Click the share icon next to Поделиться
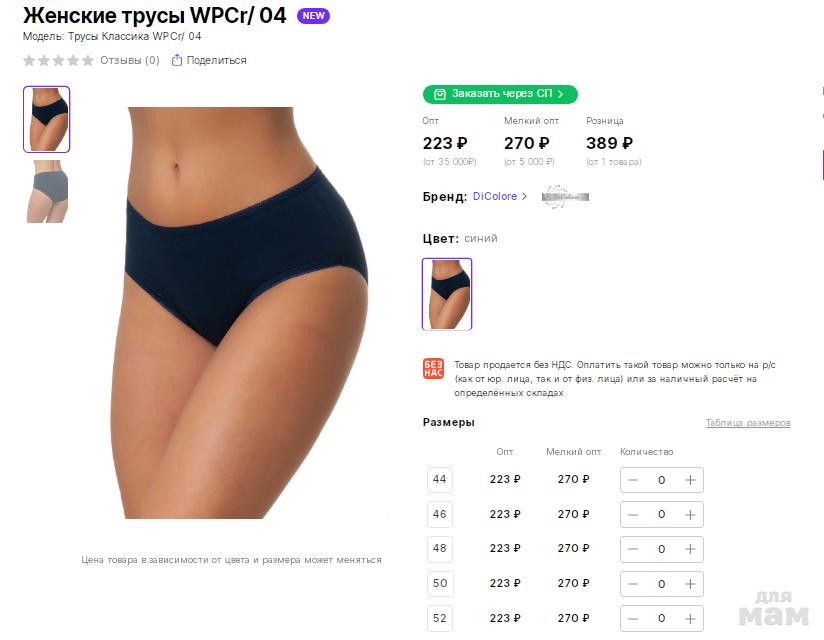Screen dimensions: 824x640 pyautogui.click(x=177, y=60)
